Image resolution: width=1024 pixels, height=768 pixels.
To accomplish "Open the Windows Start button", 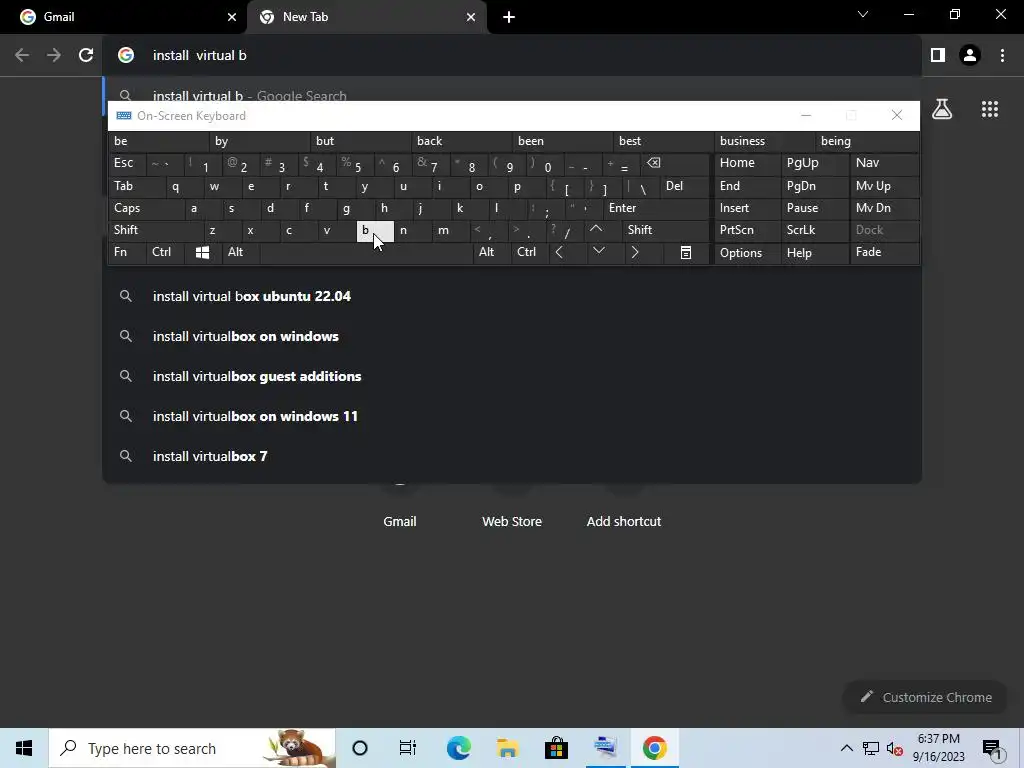I will pos(24,748).
